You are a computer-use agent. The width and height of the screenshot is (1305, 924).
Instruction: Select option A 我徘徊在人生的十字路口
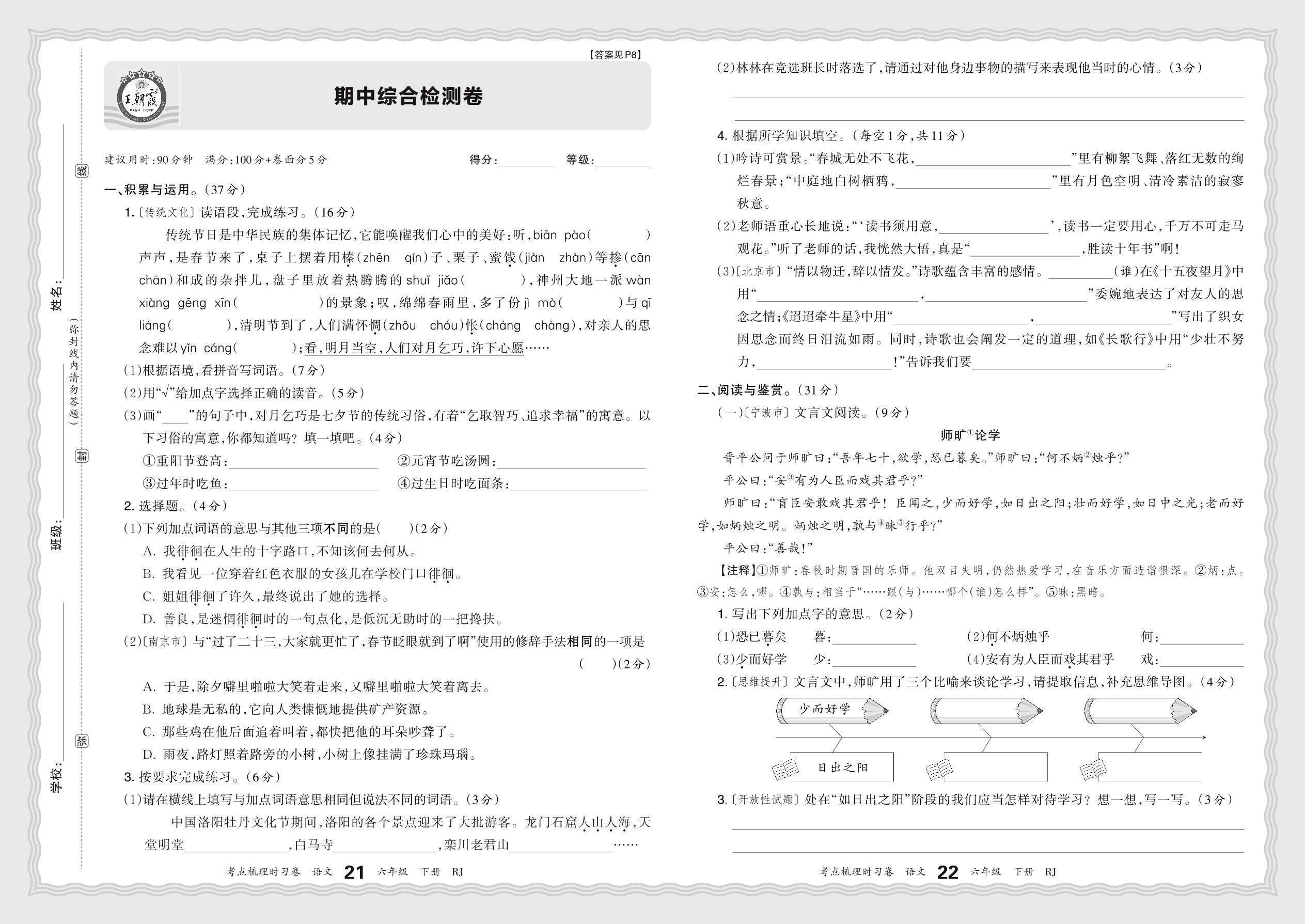[x=280, y=551]
